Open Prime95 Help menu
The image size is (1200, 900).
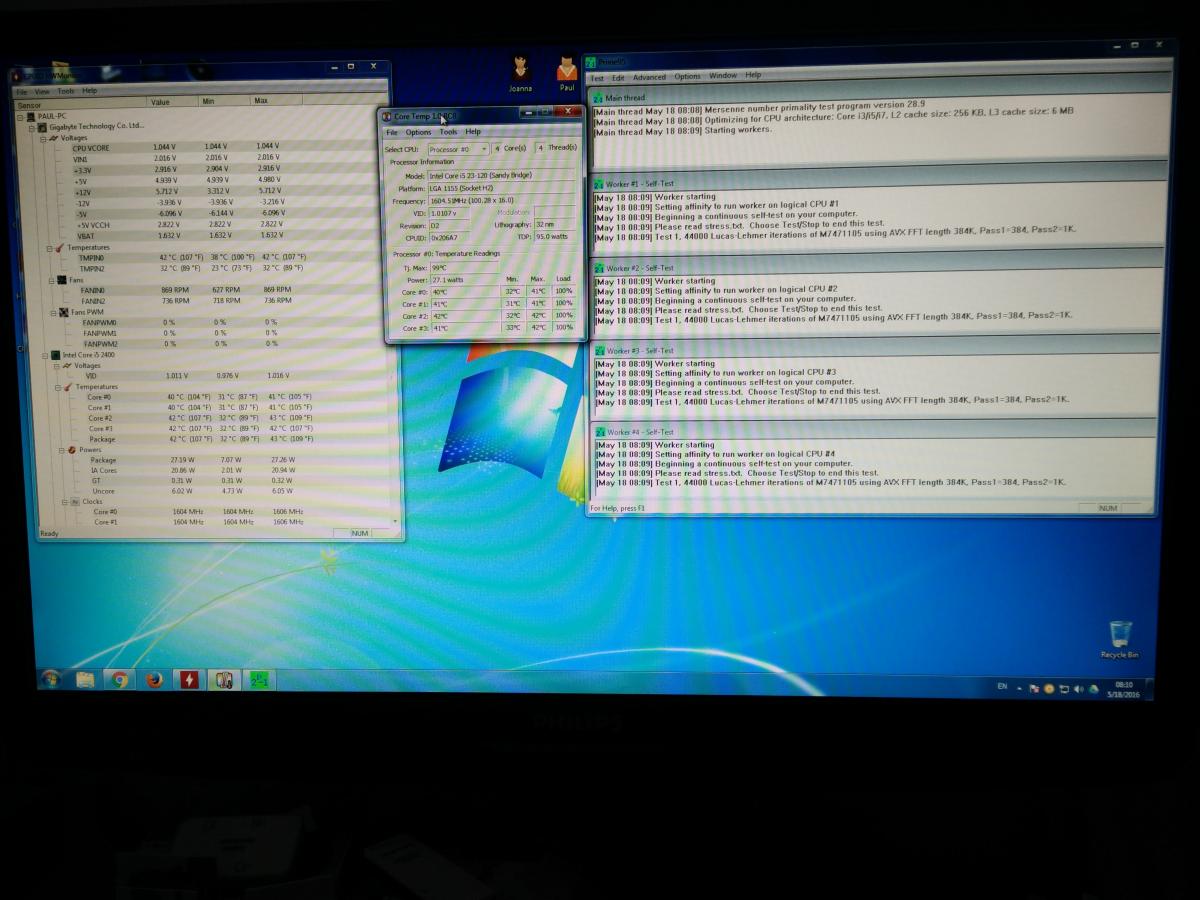click(x=753, y=75)
